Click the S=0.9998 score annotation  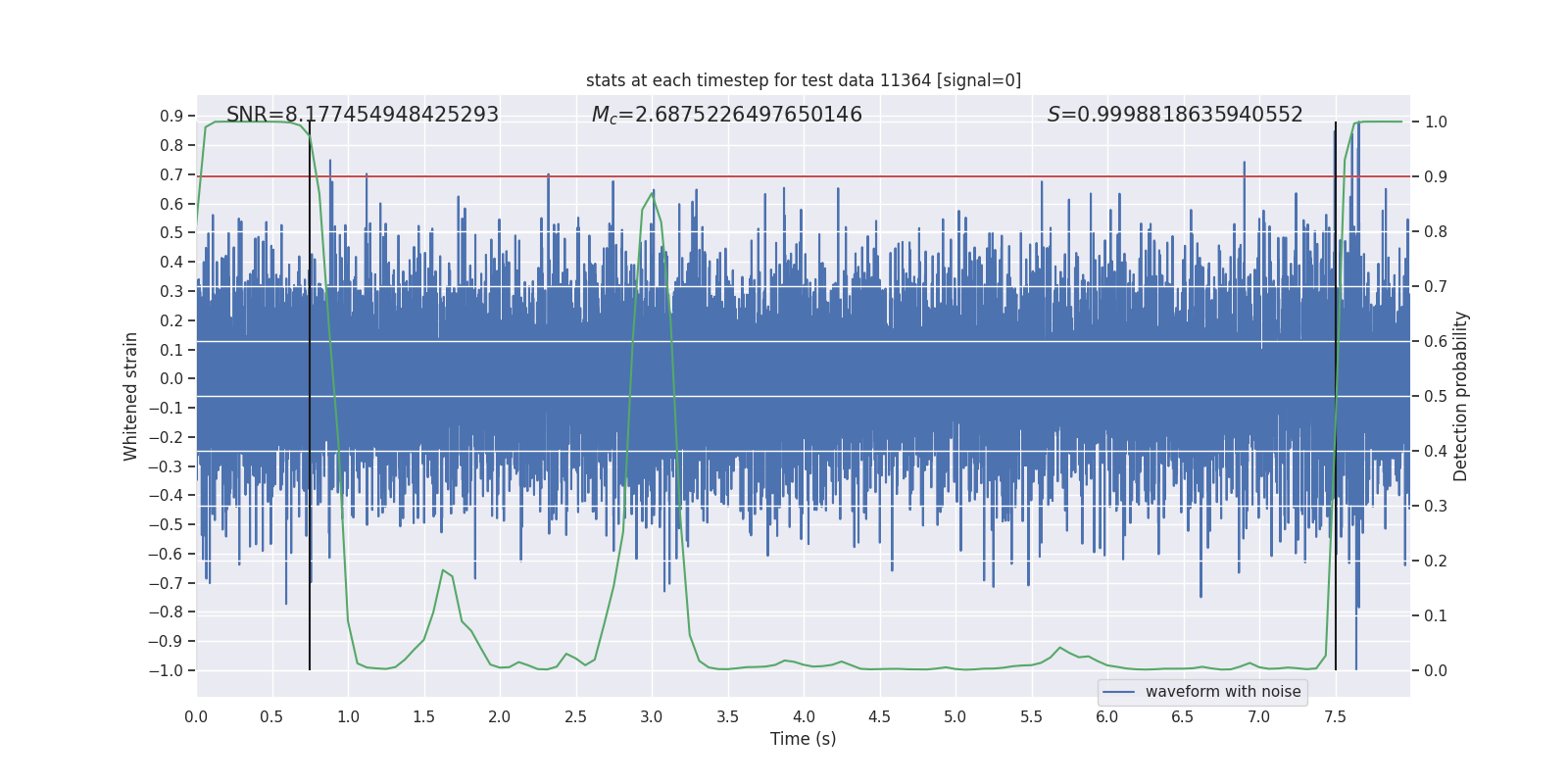[x=1174, y=115]
